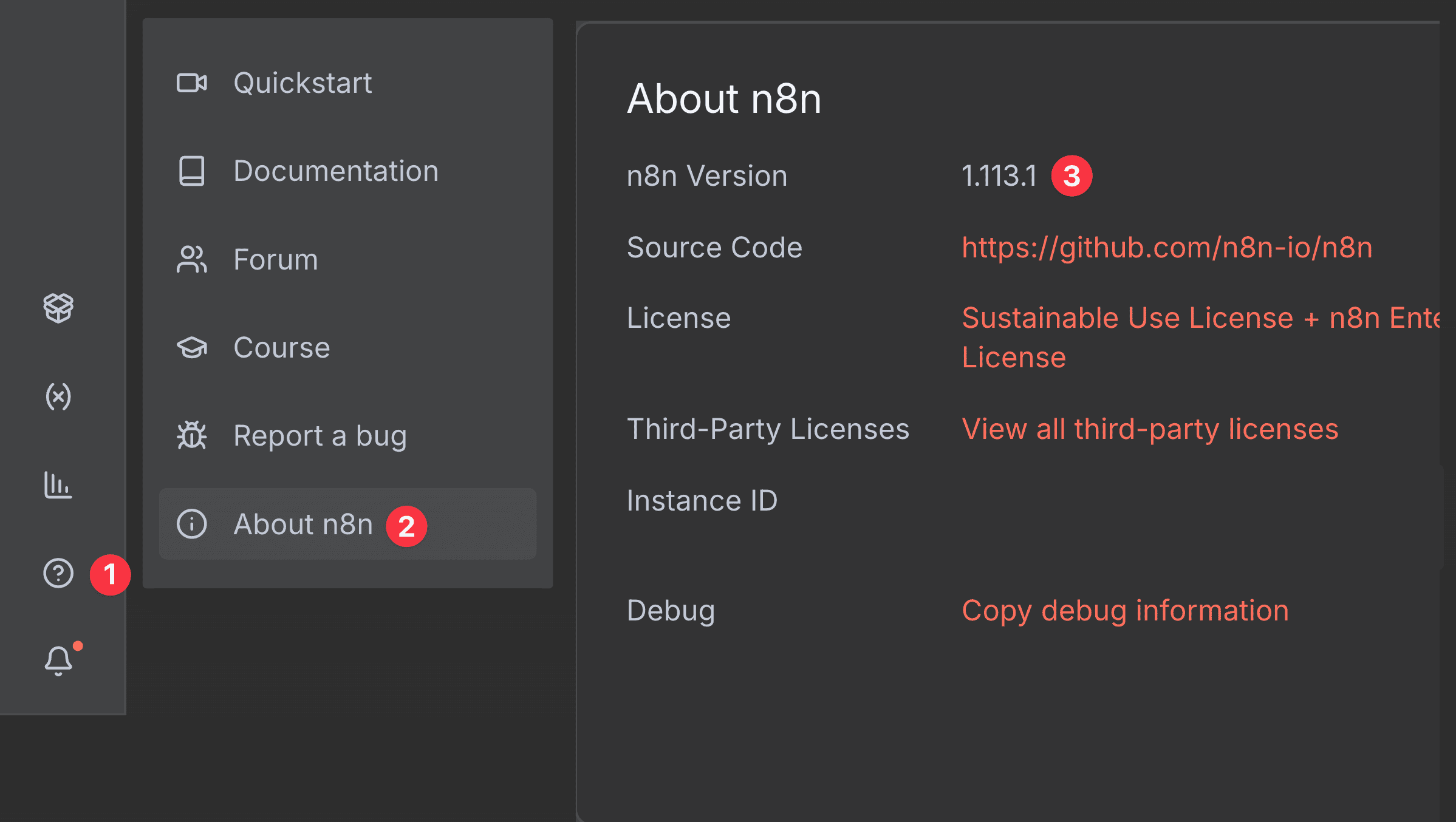Select Forum in the help menu
The image size is (1456, 822).
[x=275, y=259]
